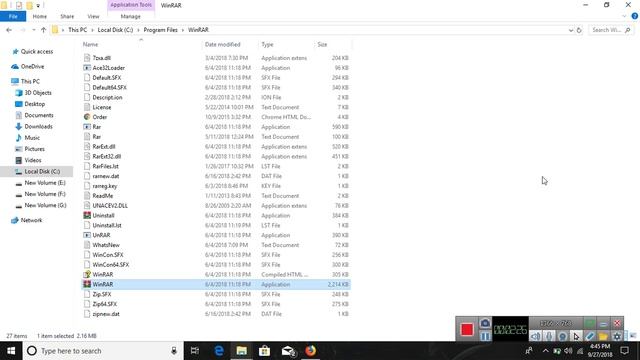Viewport: 640px width, 360px height.
Task: Select the Ace32Loader application icon
Action: 87,68
